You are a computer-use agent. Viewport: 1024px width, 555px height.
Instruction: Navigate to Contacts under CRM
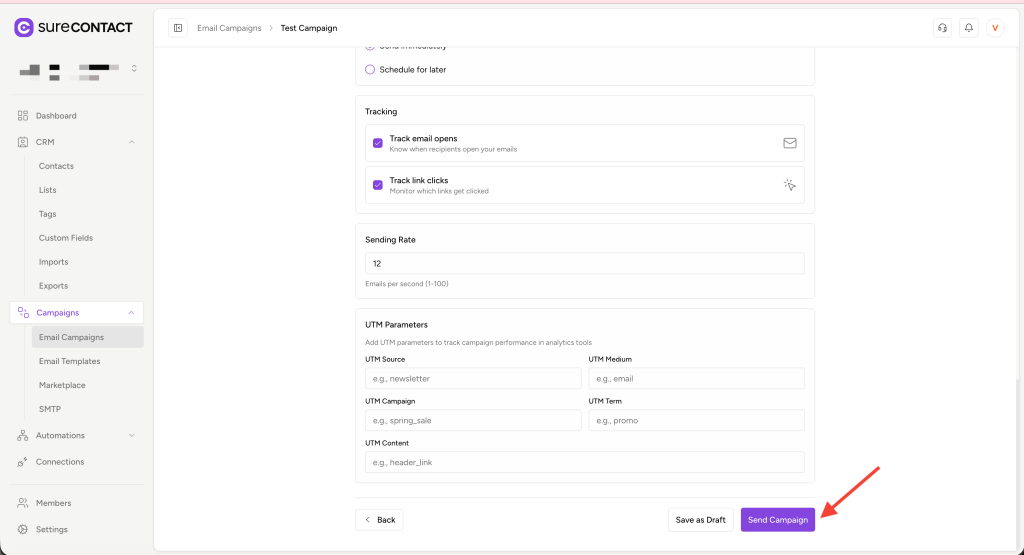click(56, 166)
